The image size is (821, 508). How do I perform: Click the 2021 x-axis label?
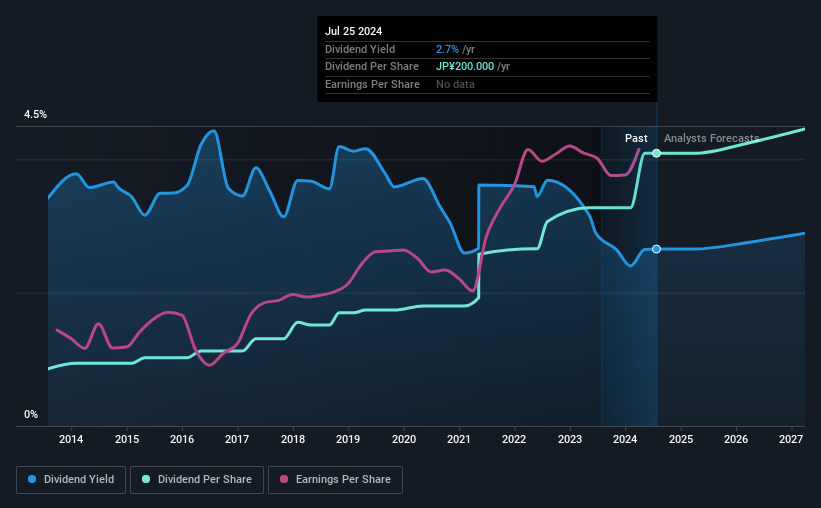click(459, 439)
